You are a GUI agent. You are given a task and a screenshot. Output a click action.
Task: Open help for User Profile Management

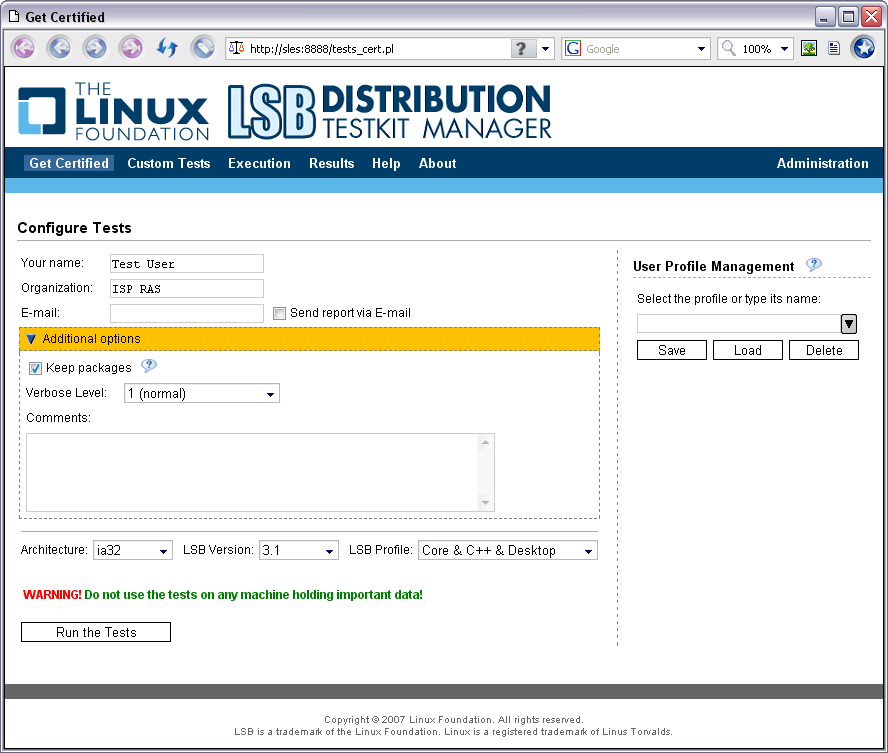click(814, 265)
